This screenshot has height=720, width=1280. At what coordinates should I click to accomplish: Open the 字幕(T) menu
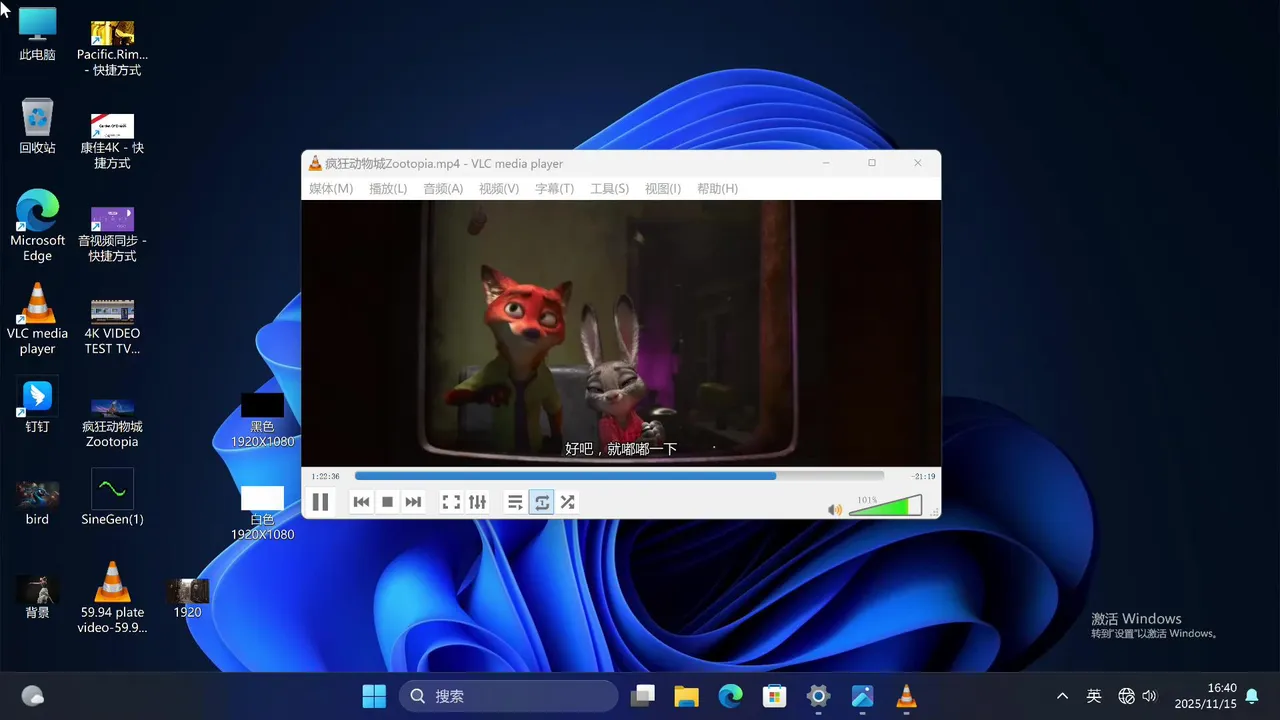point(554,189)
